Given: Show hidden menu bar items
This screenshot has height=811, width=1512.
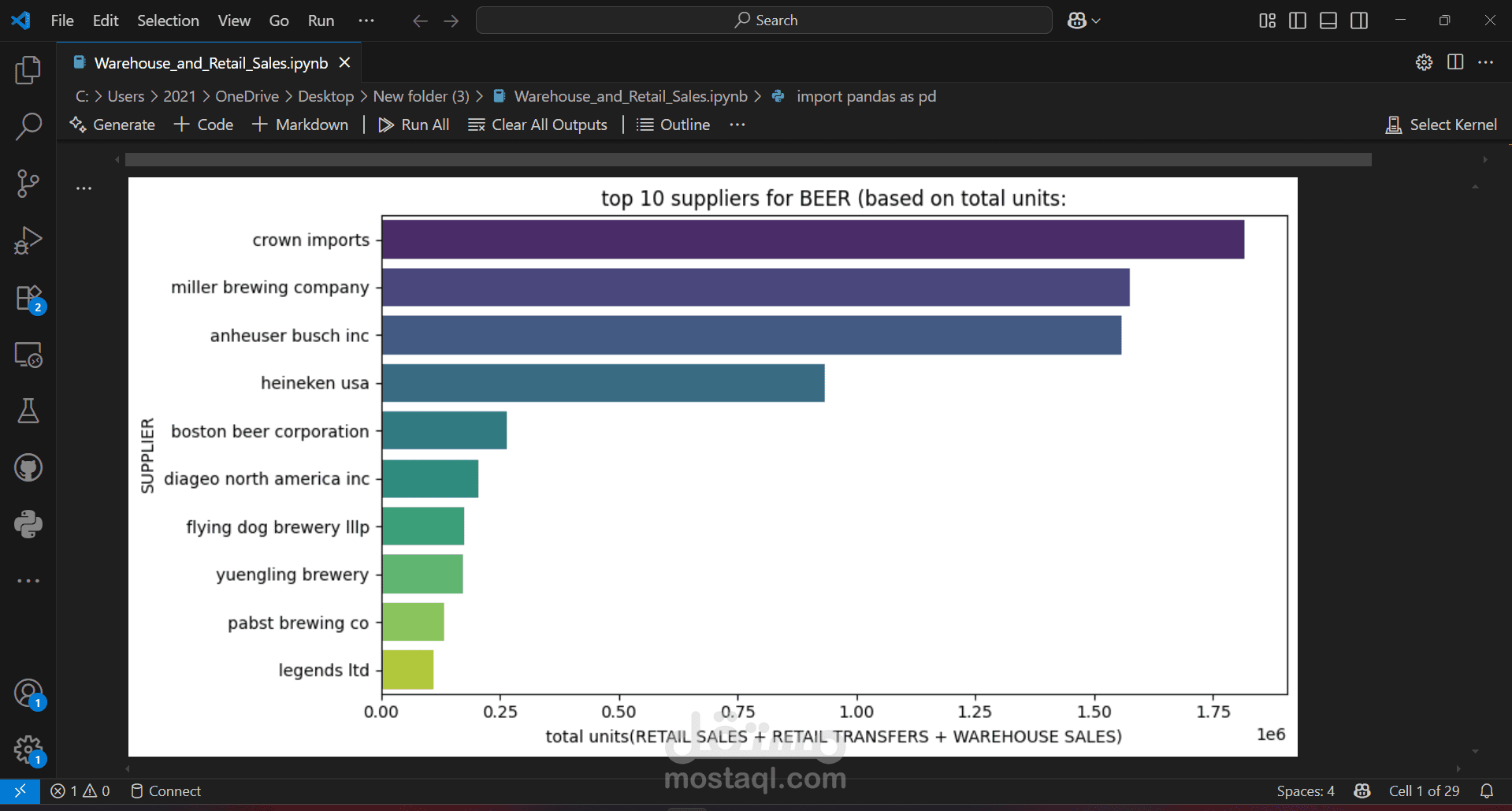Looking at the screenshot, I should (366, 20).
